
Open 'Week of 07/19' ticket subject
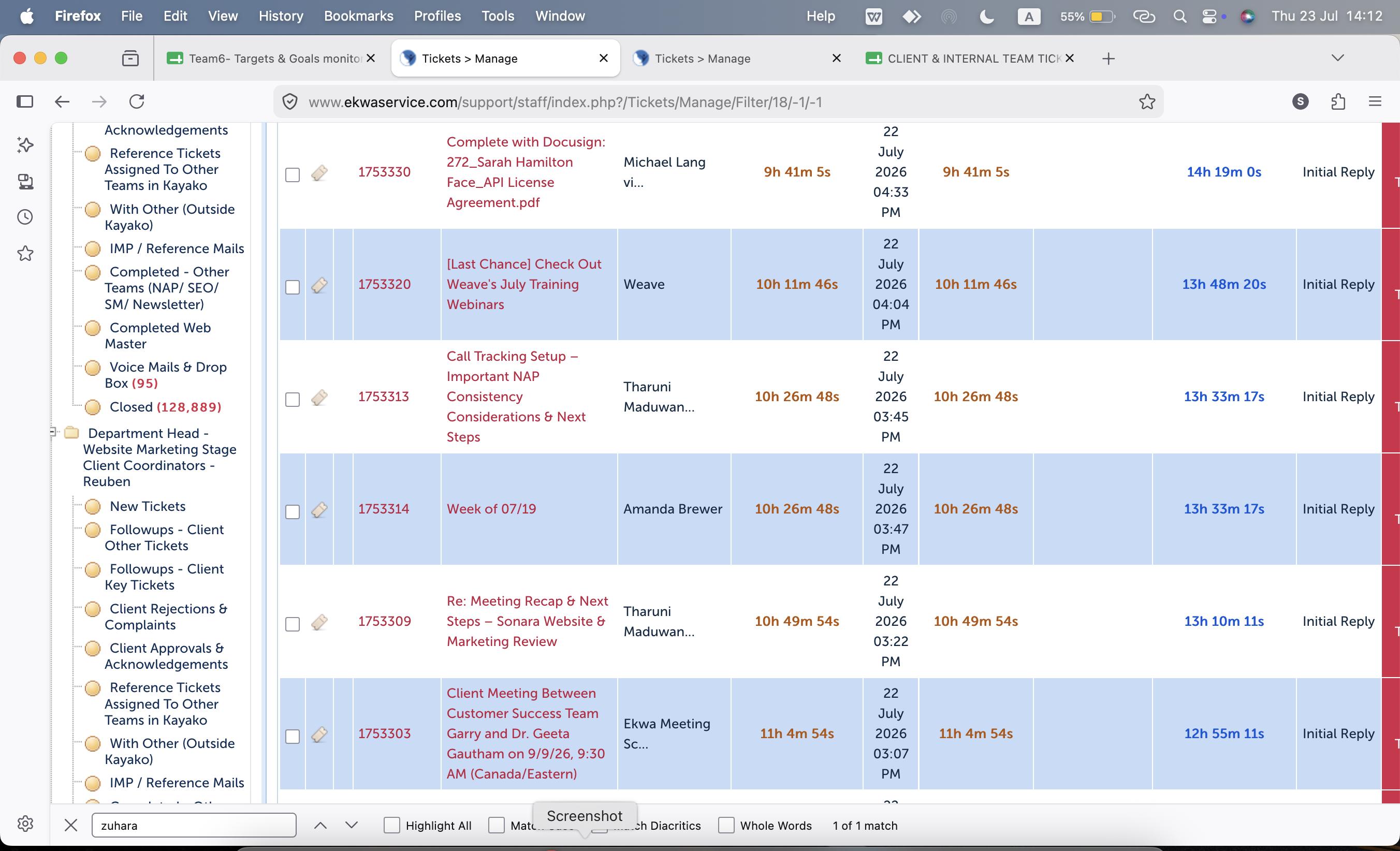click(x=491, y=509)
